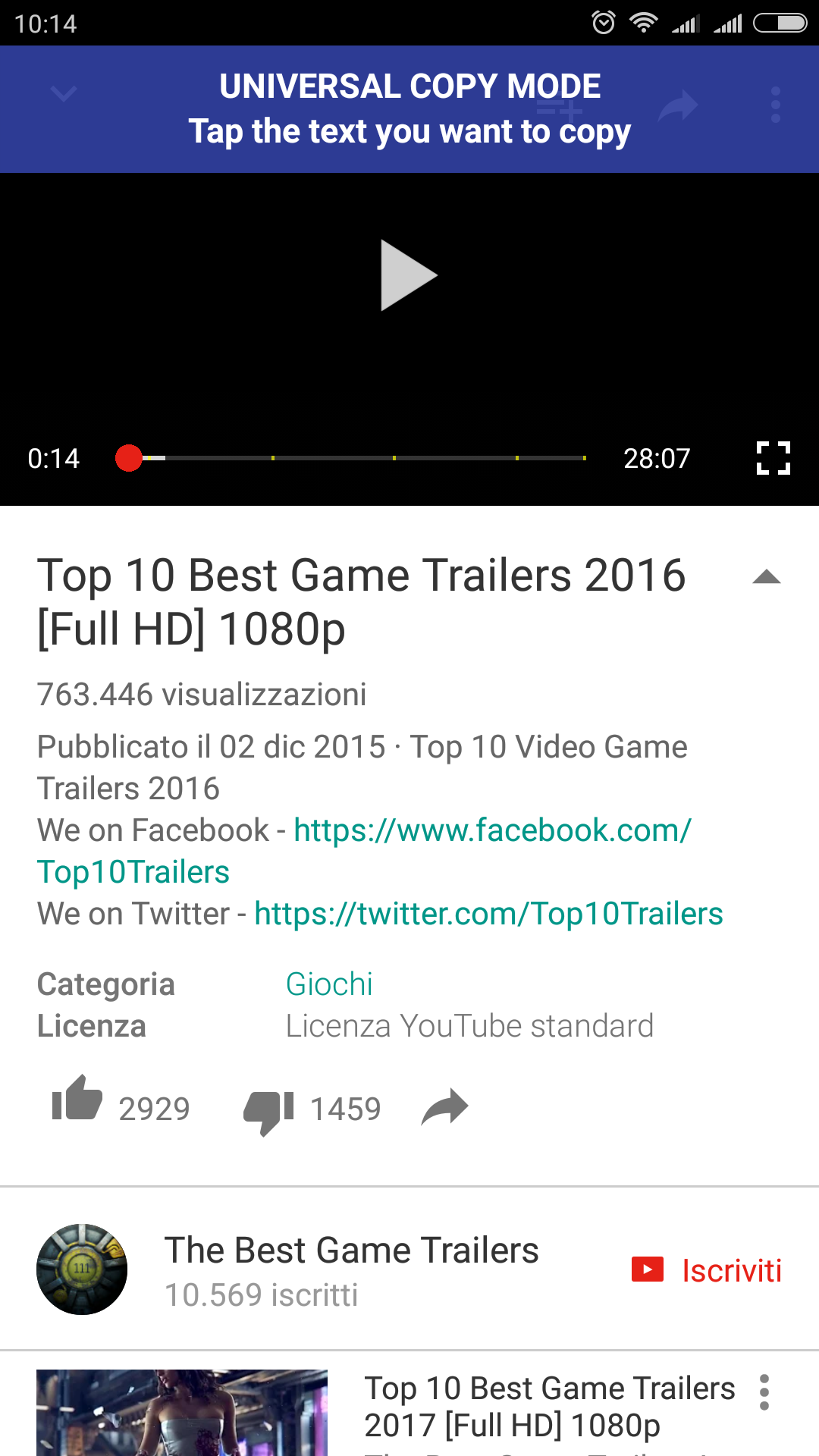The width and height of the screenshot is (819, 1456).
Task: Play the video with the center play icon
Action: (x=408, y=275)
